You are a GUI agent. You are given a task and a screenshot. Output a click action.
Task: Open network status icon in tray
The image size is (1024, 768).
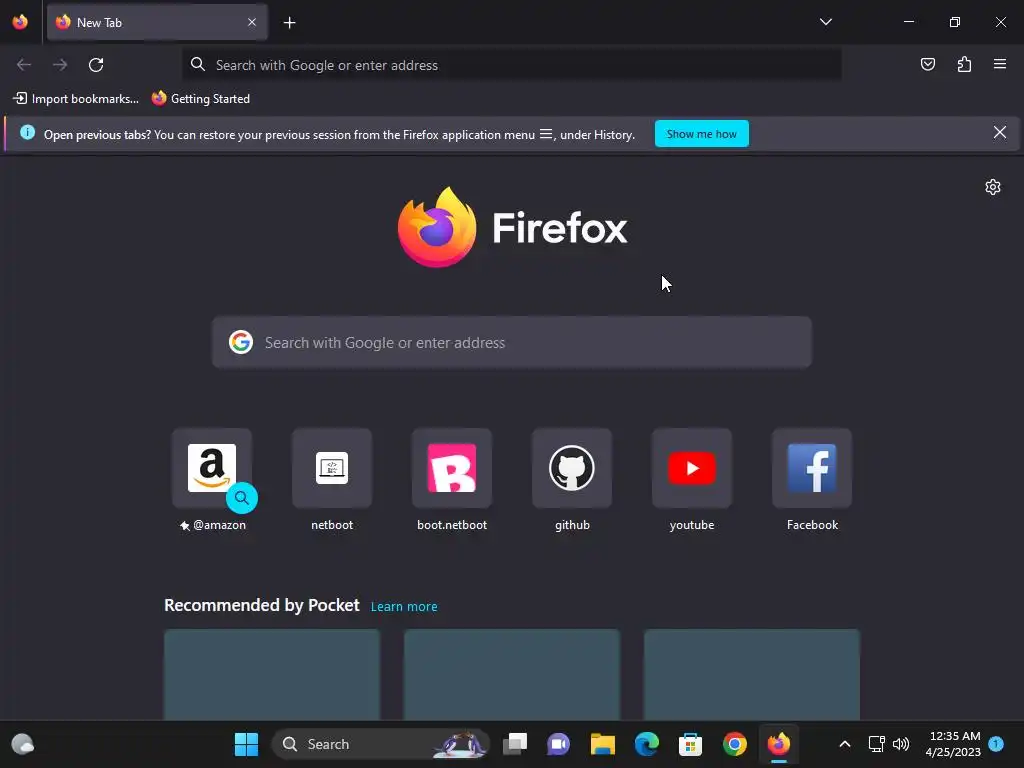[876, 744]
